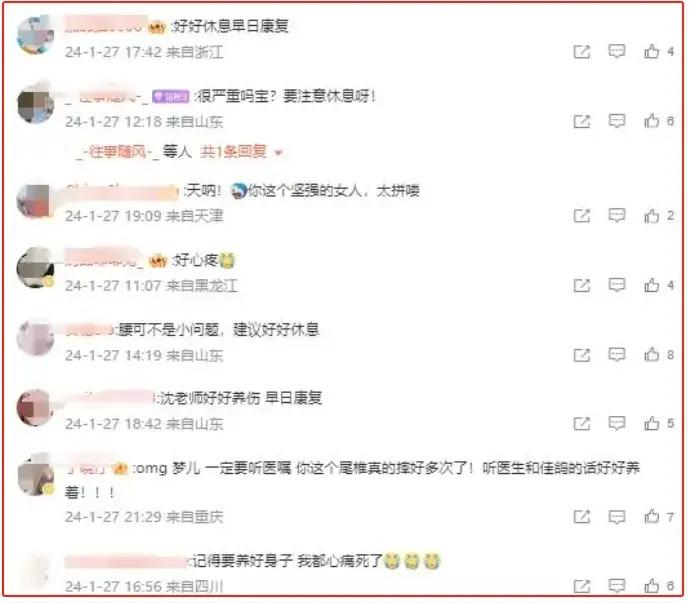Like the 好好休息早日康复 comment
This screenshot has width=690, height=603.
[652, 51]
